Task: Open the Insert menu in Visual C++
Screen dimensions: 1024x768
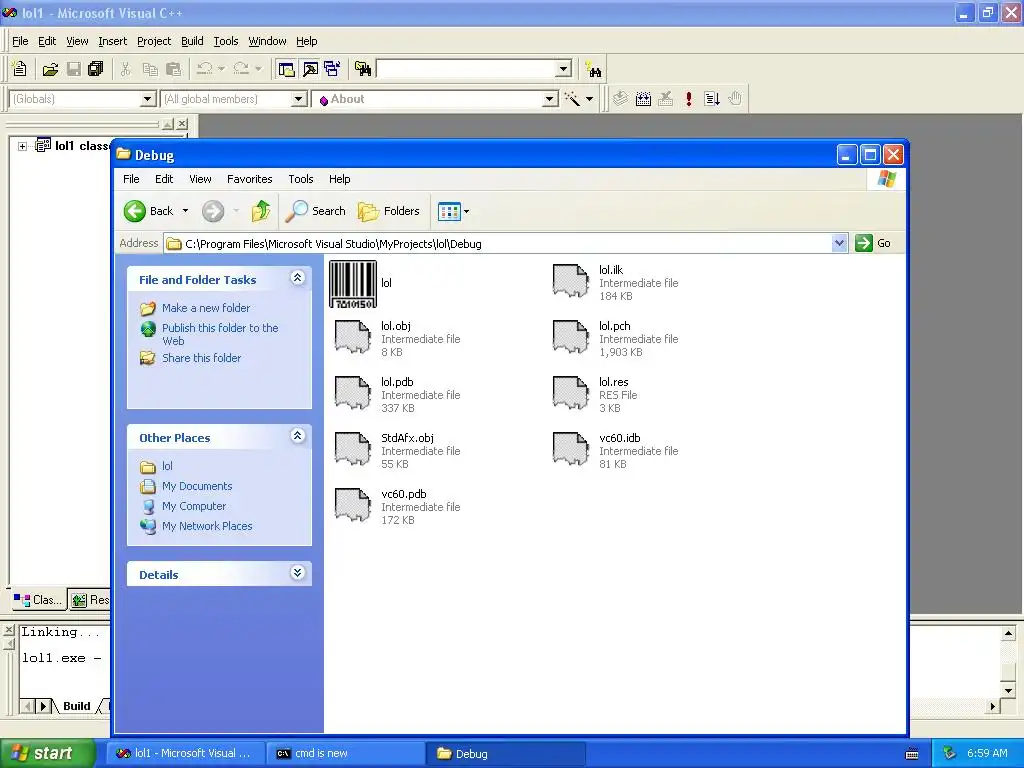Action: (x=112, y=41)
